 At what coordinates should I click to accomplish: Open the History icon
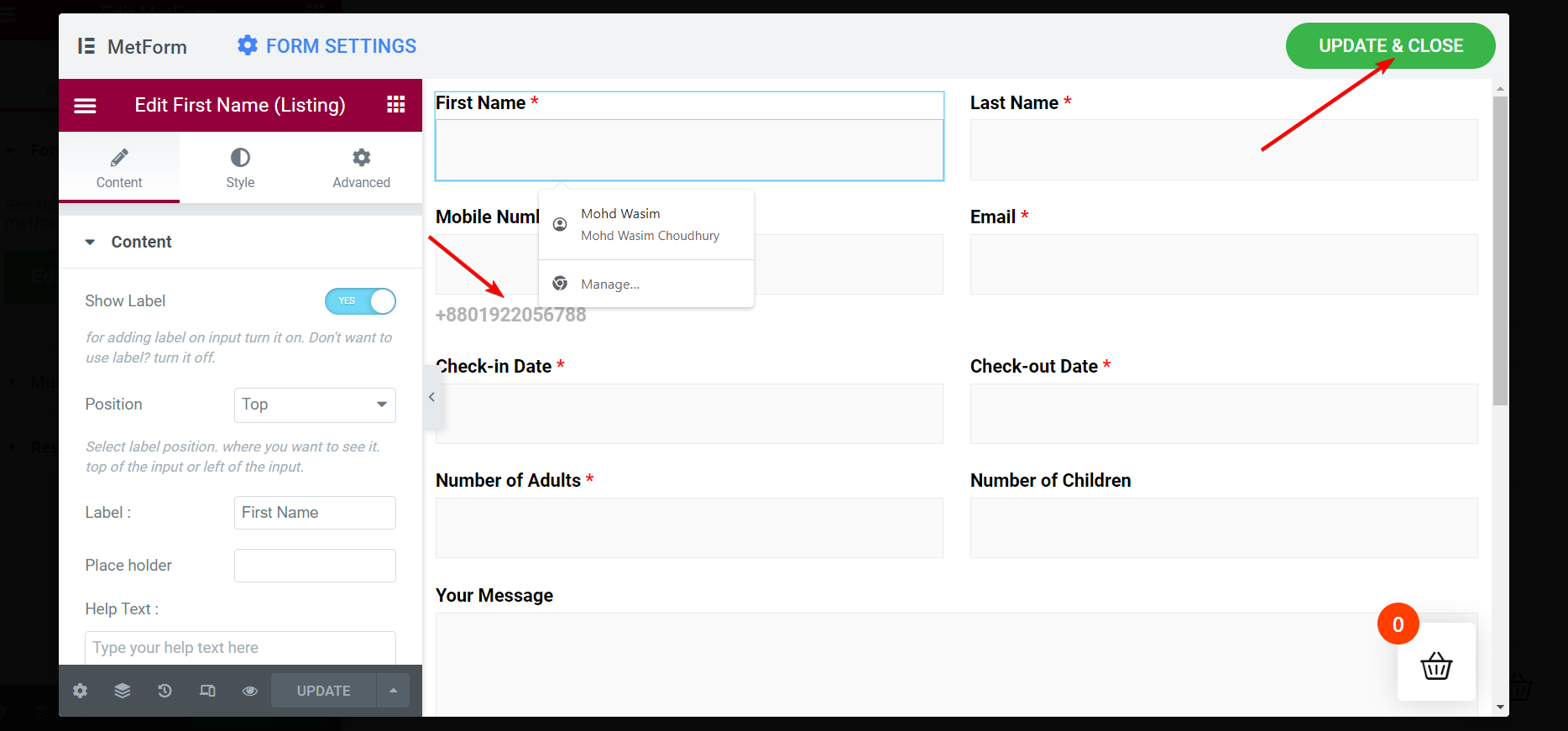click(x=165, y=691)
